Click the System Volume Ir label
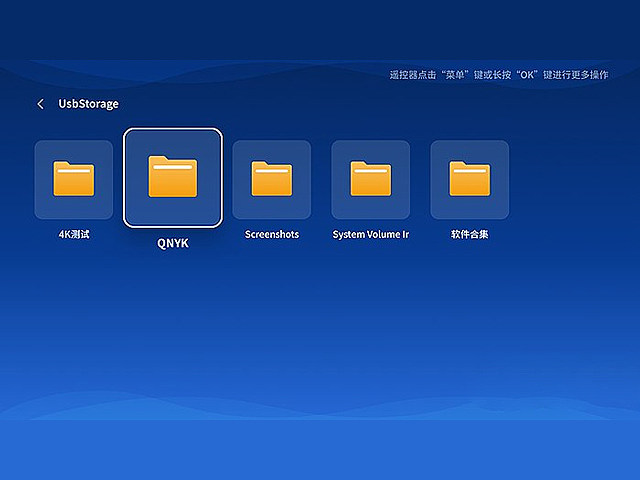 (x=371, y=234)
